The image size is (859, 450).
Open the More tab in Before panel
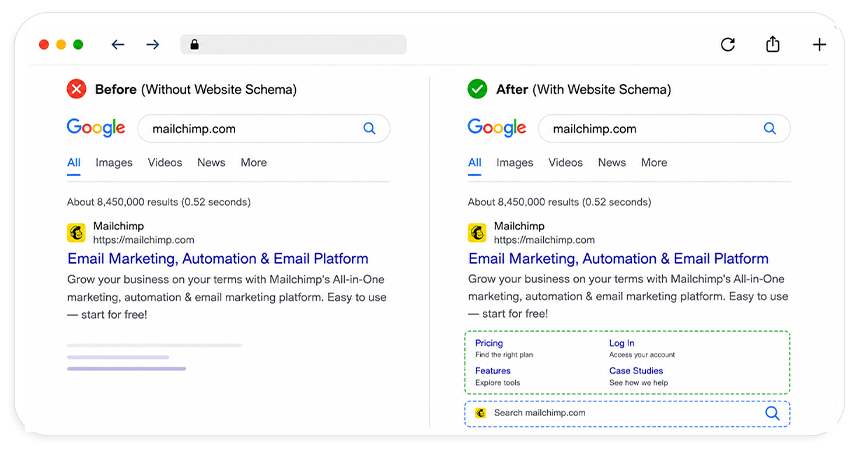tap(254, 163)
